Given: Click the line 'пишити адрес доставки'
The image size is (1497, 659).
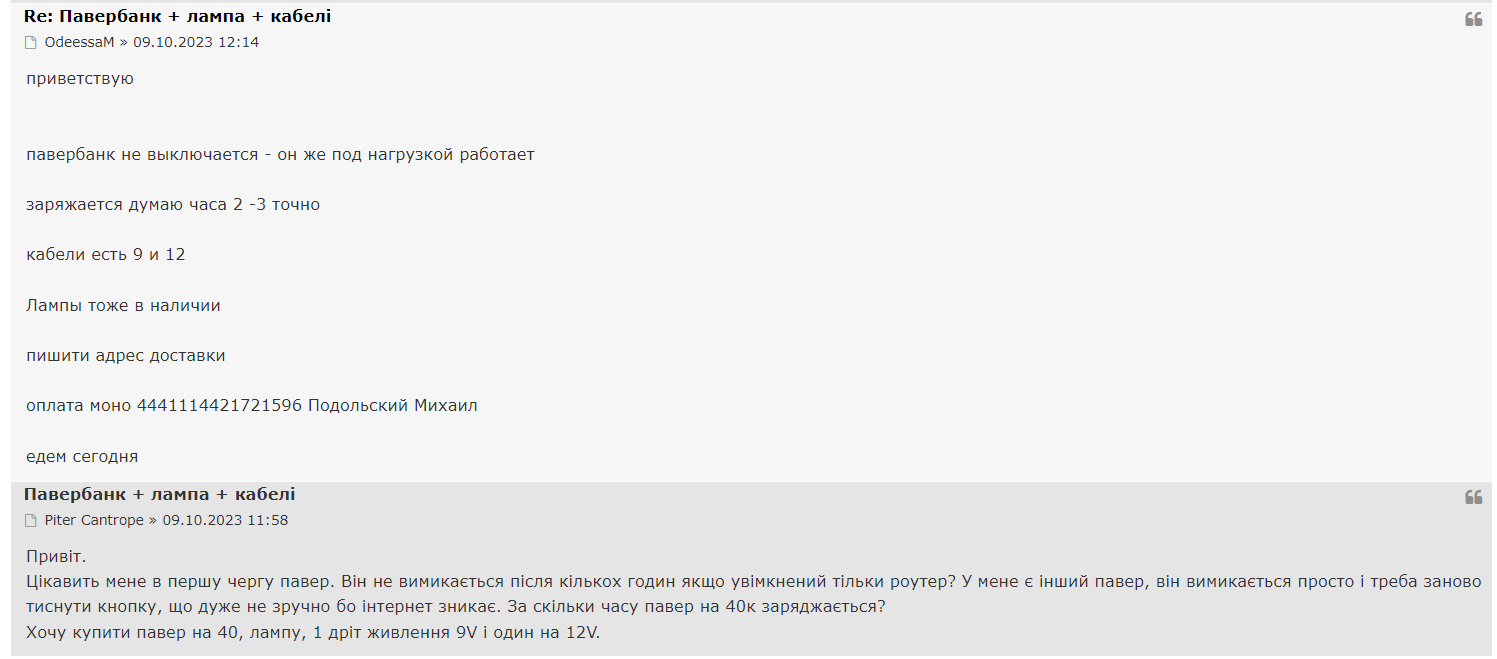Looking at the screenshot, I should pos(126,356).
